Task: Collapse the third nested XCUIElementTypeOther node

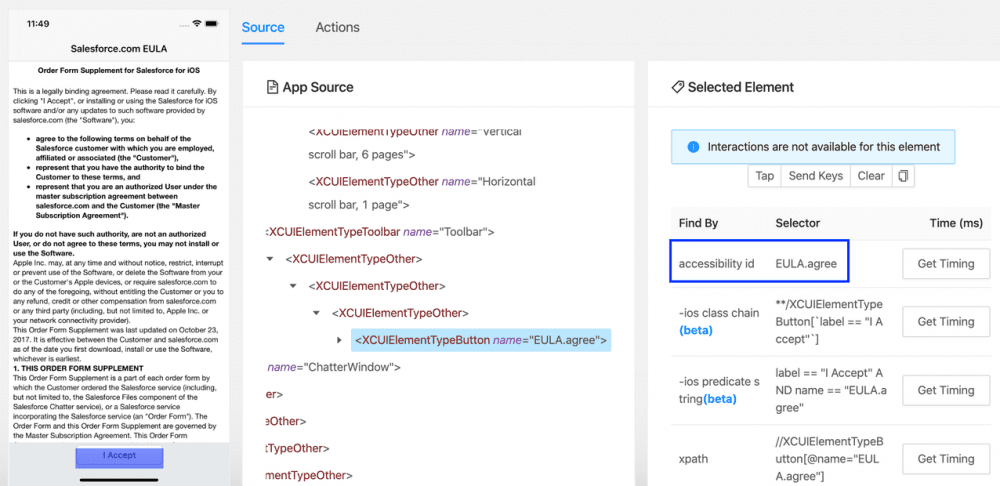Action: pyautogui.click(x=318, y=313)
